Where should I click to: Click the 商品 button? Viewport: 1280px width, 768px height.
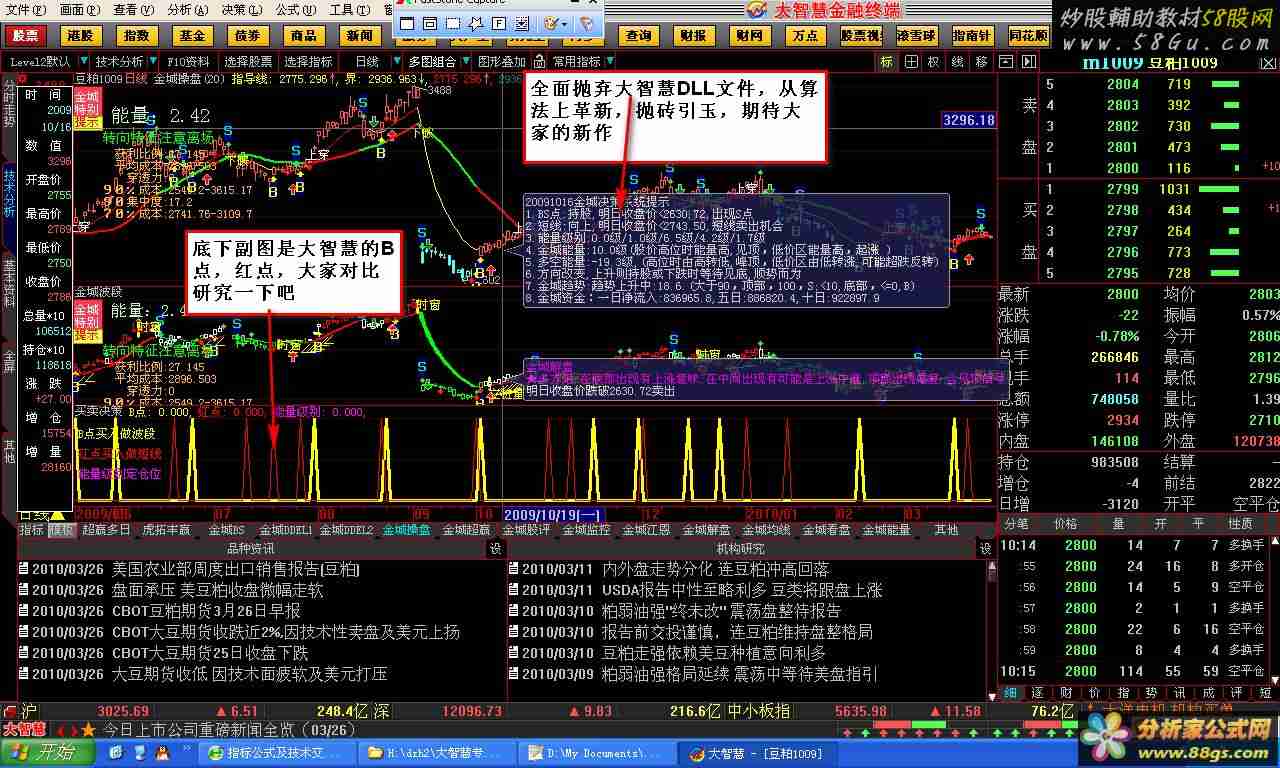click(x=303, y=36)
